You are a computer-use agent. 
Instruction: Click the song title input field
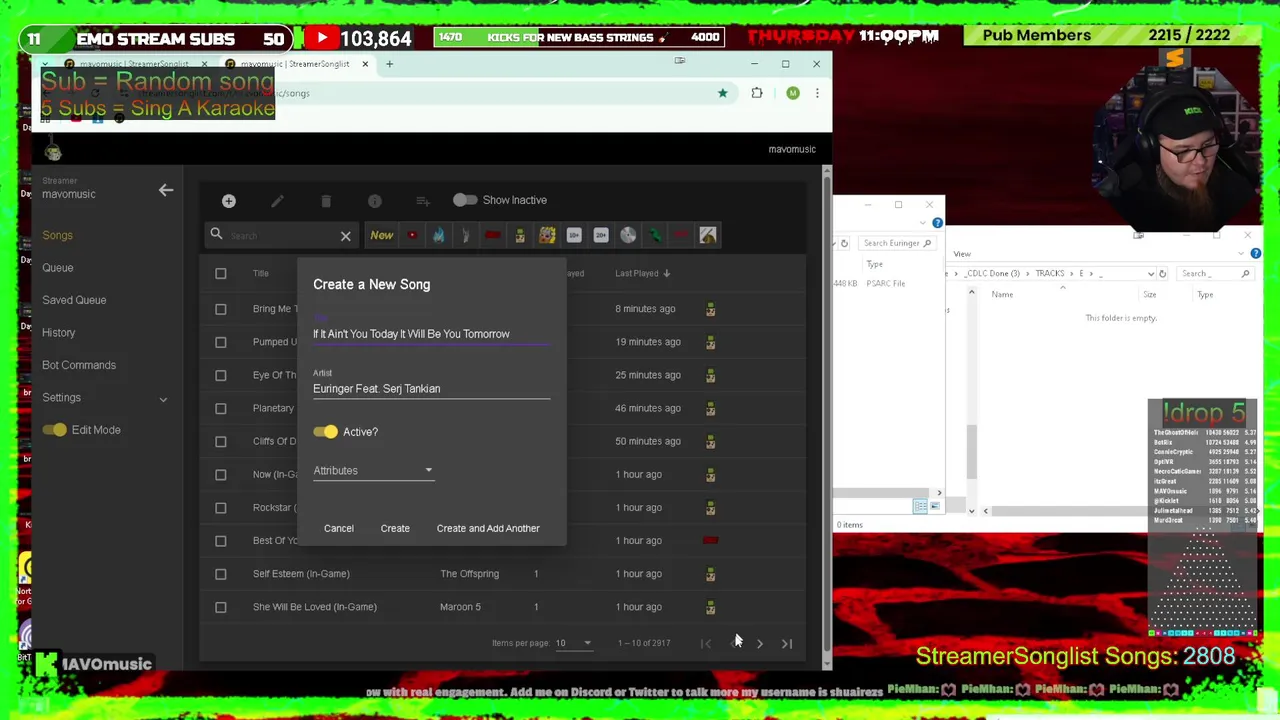click(x=431, y=334)
